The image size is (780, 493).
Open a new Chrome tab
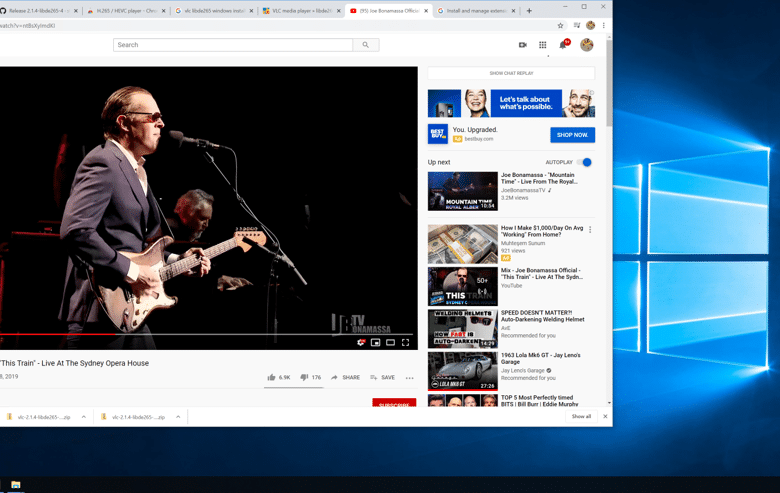529,10
